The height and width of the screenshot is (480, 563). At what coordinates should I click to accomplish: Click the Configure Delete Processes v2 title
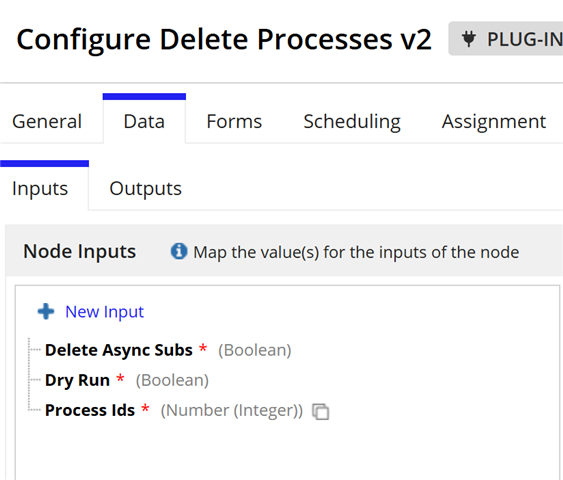224,40
